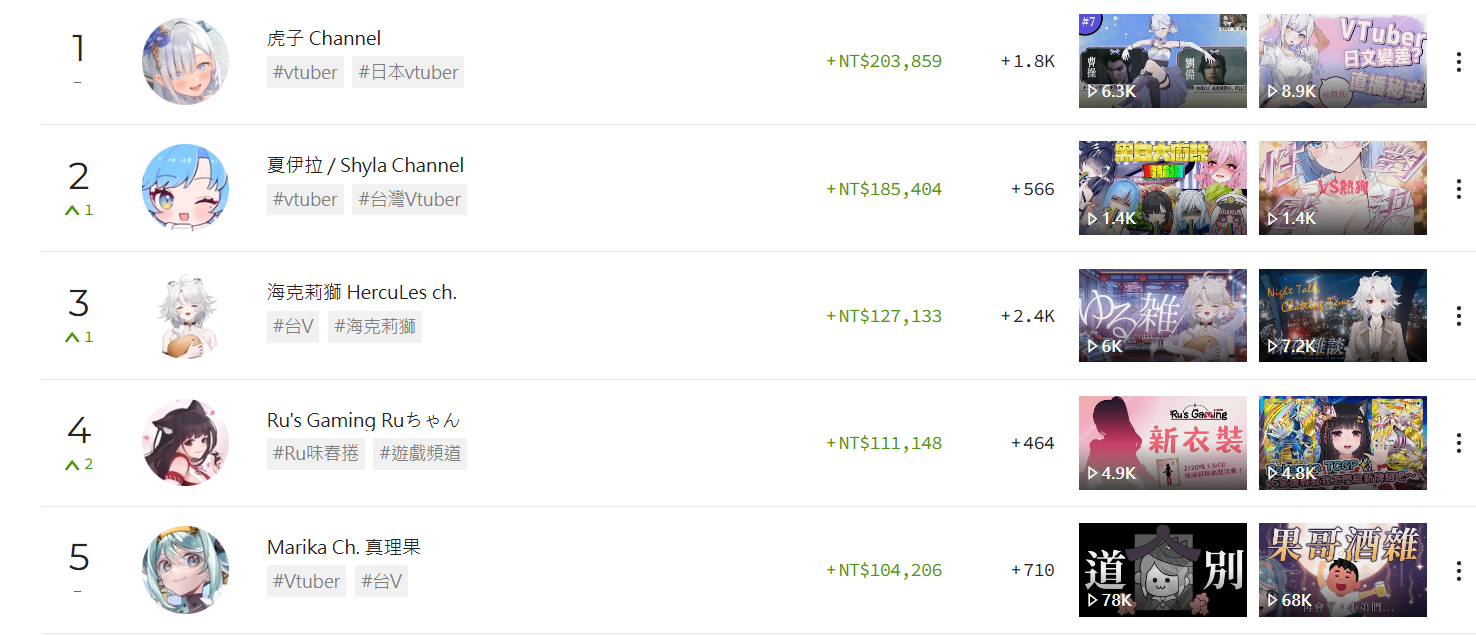
Task: Play the 新衣裝 video thumbnail
Action: tap(1163, 443)
